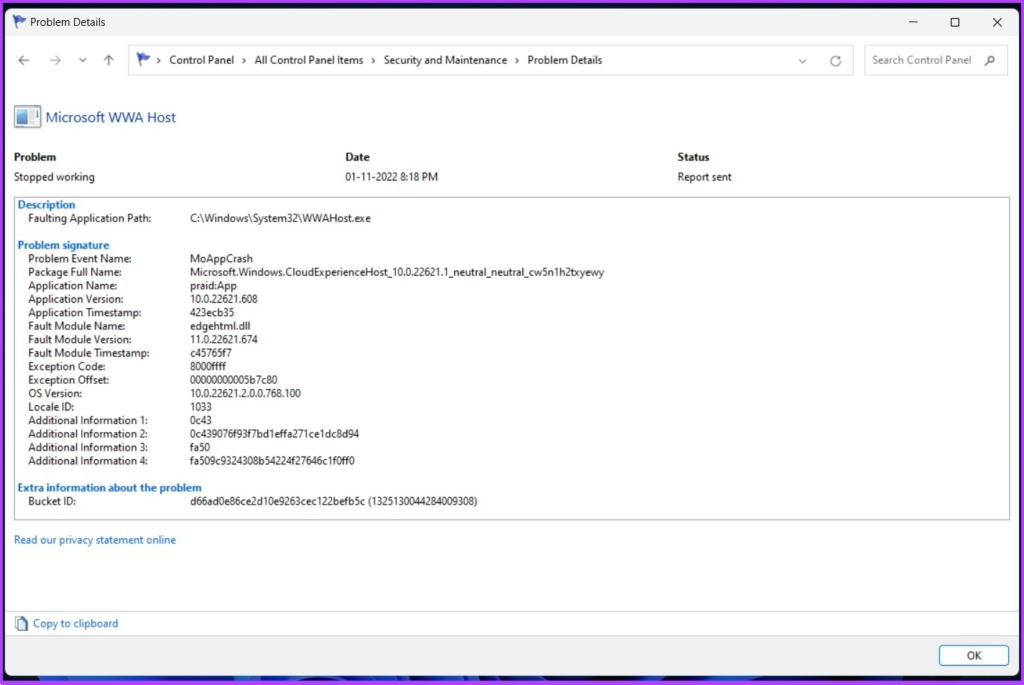Refresh the Problem Details page
The image size is (1024, 685).
(835, 61)
